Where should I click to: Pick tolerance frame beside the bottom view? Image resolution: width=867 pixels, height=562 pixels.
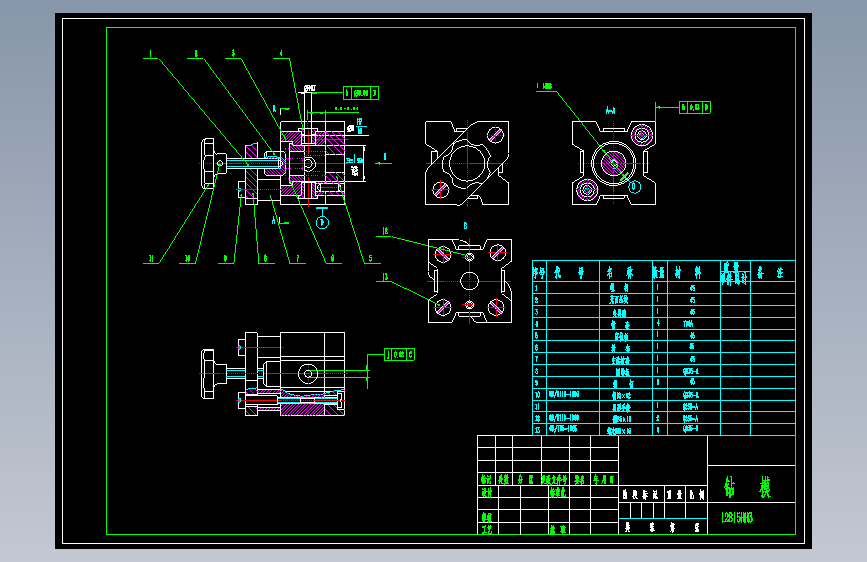click(399, 355)
